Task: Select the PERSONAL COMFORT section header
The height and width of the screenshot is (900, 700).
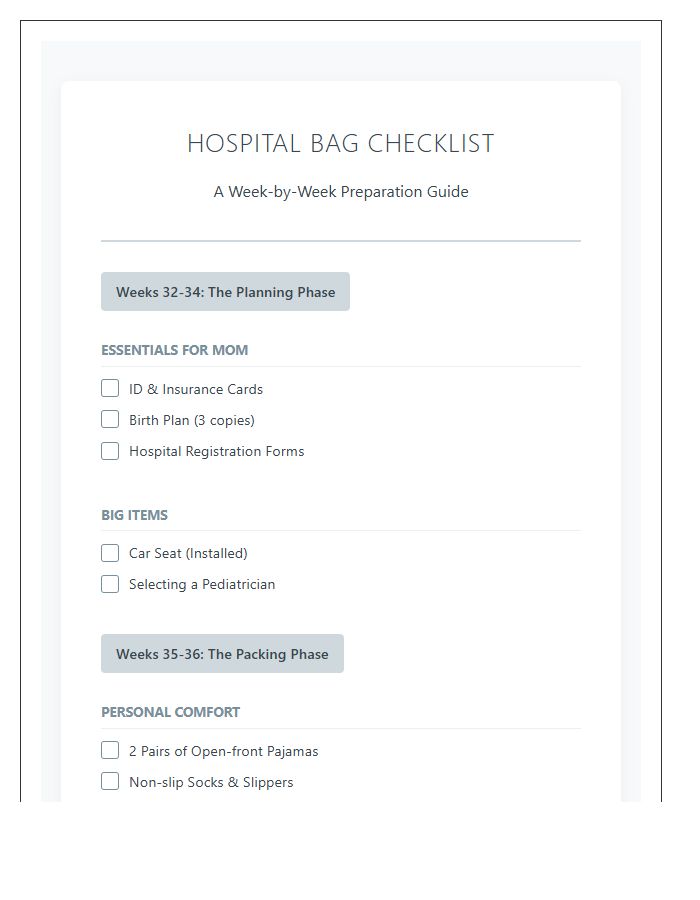Action: click(170, 712)
